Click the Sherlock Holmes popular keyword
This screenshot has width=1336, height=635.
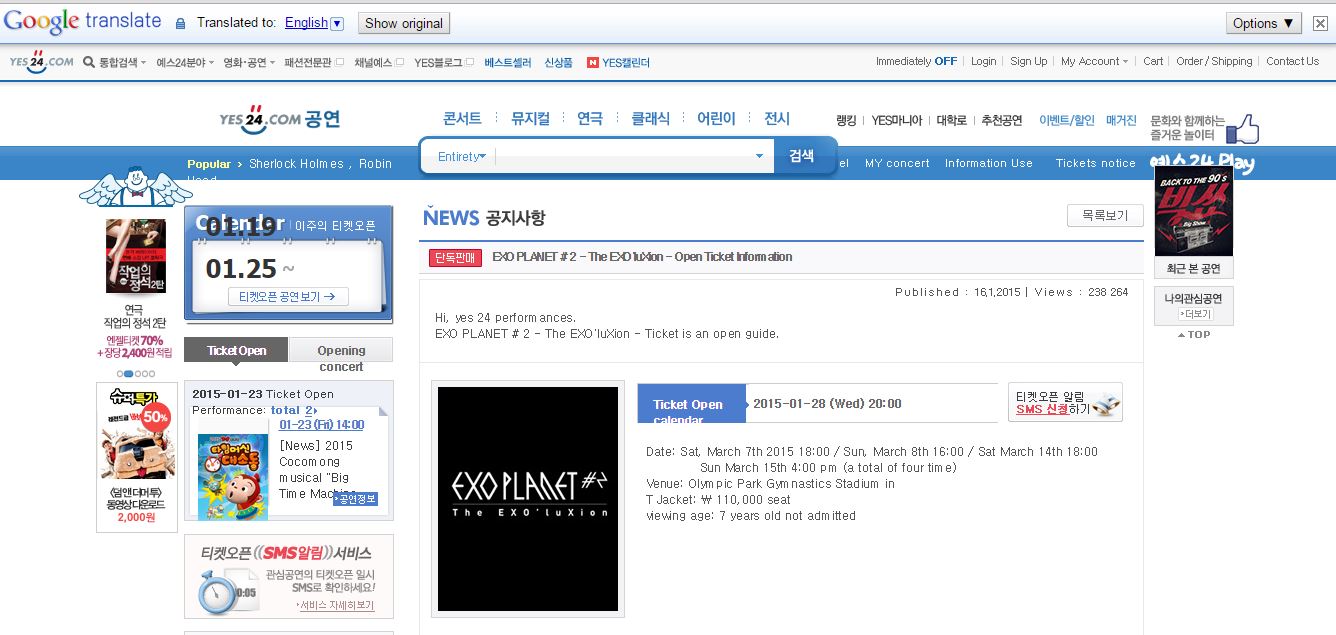coord(296,164)
